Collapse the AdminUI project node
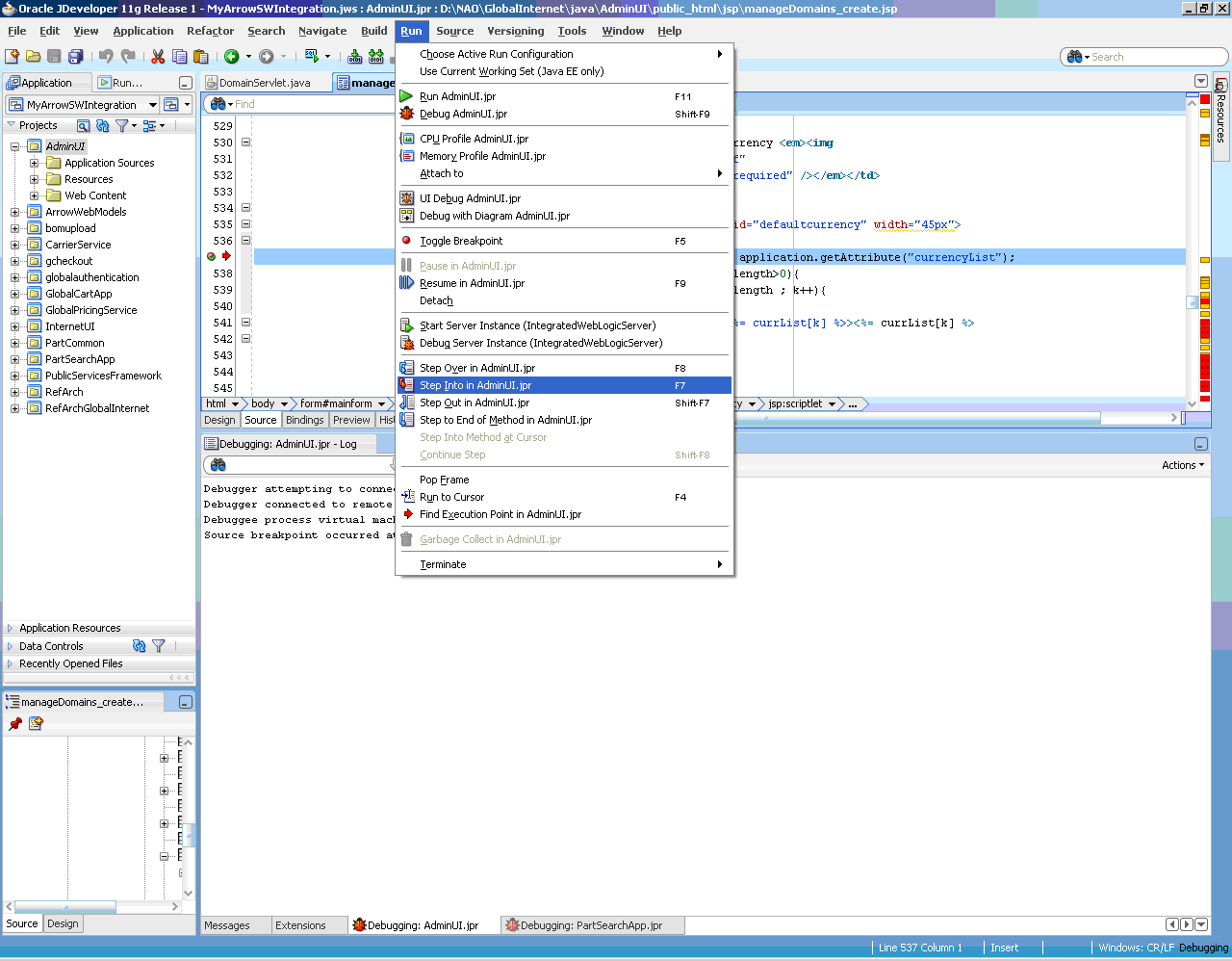This screenshot has height=961, width=1232. (x=14, y=146)
